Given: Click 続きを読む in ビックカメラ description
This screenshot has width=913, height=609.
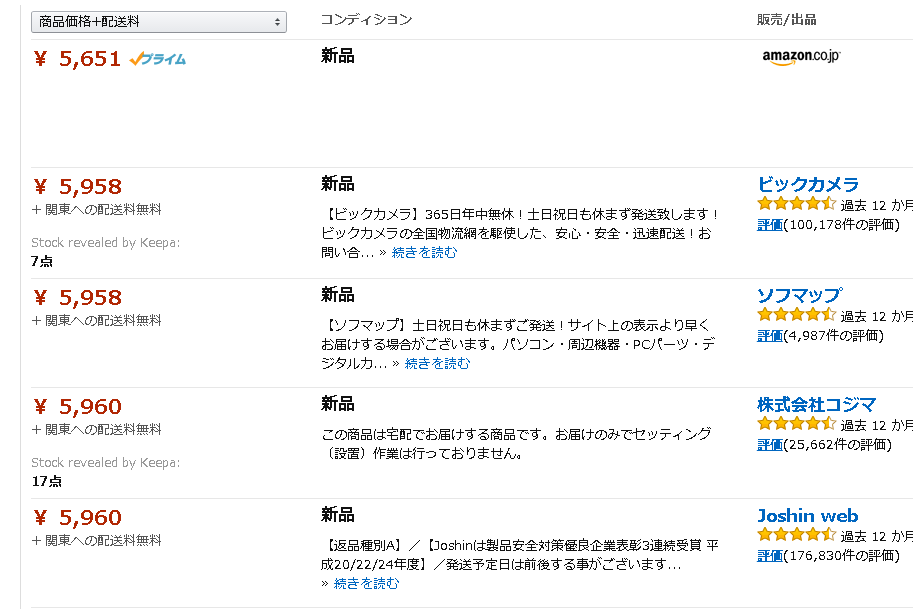Looking at the screenshot, I should point(424,253).
